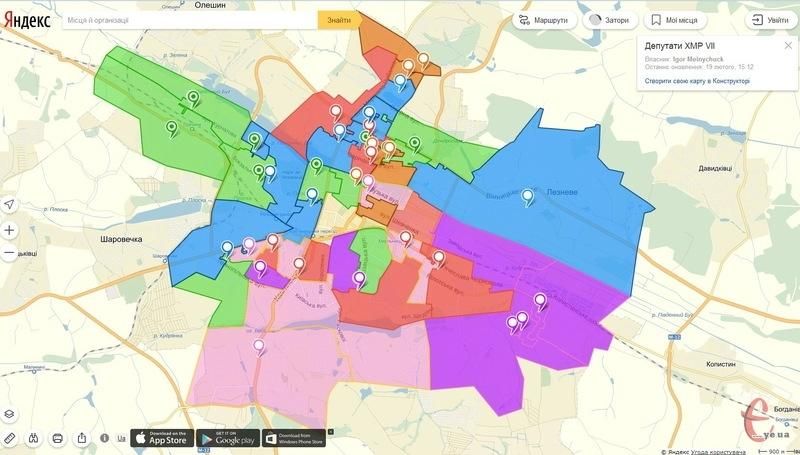Zoom out with the minus button

tap(9, 254)
